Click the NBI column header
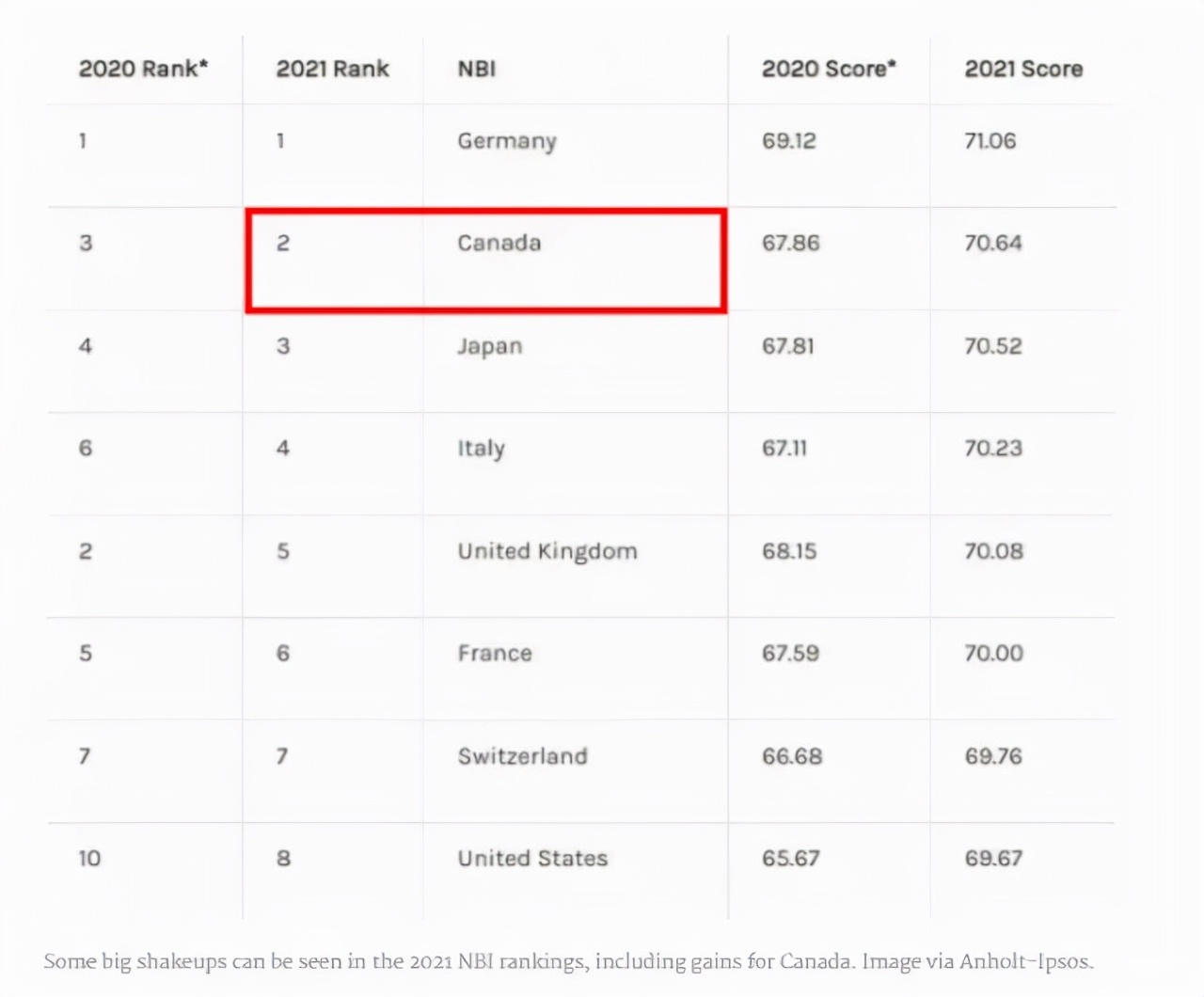This screenshot has width=1204, height=997. [x=477, y=69]
